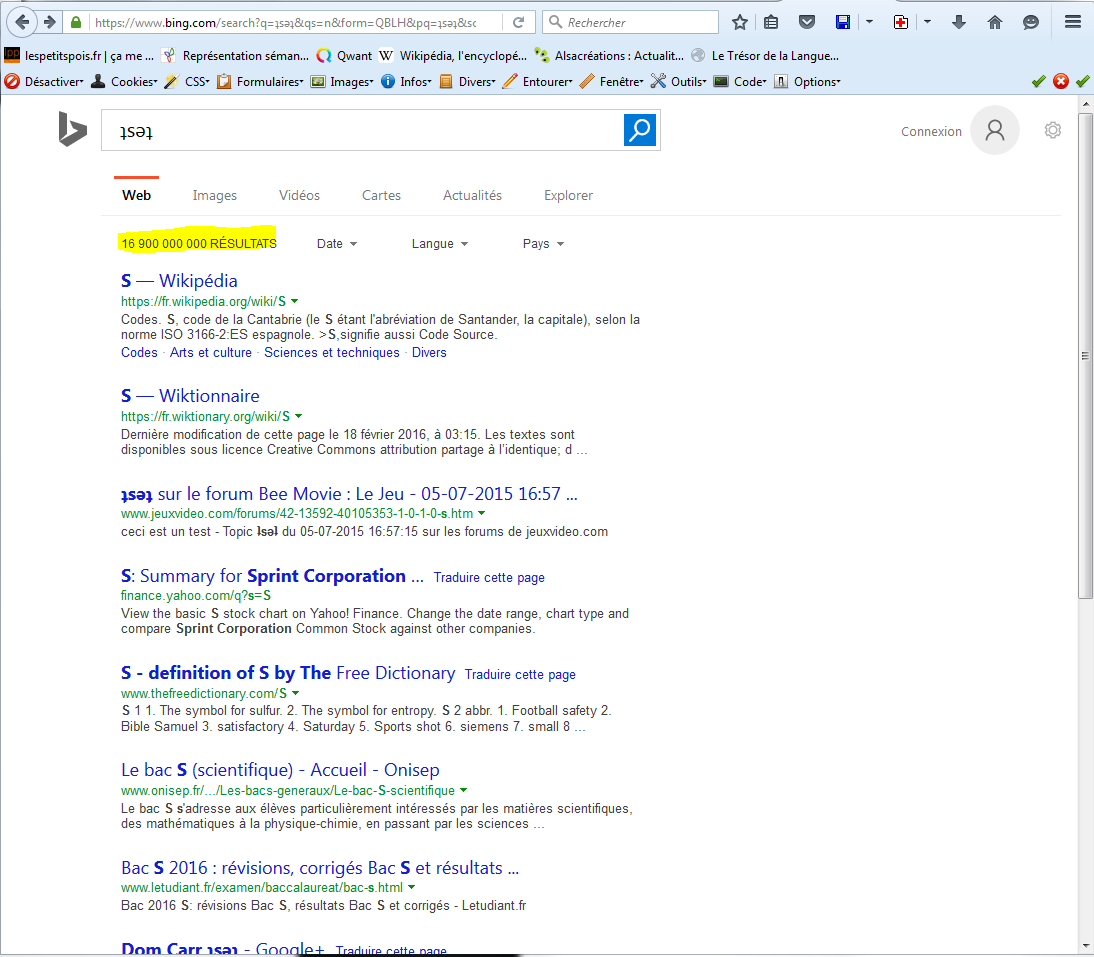Open the Firefox downloads arrow
Screen dimensions: 1094x957
click(959, 22)
